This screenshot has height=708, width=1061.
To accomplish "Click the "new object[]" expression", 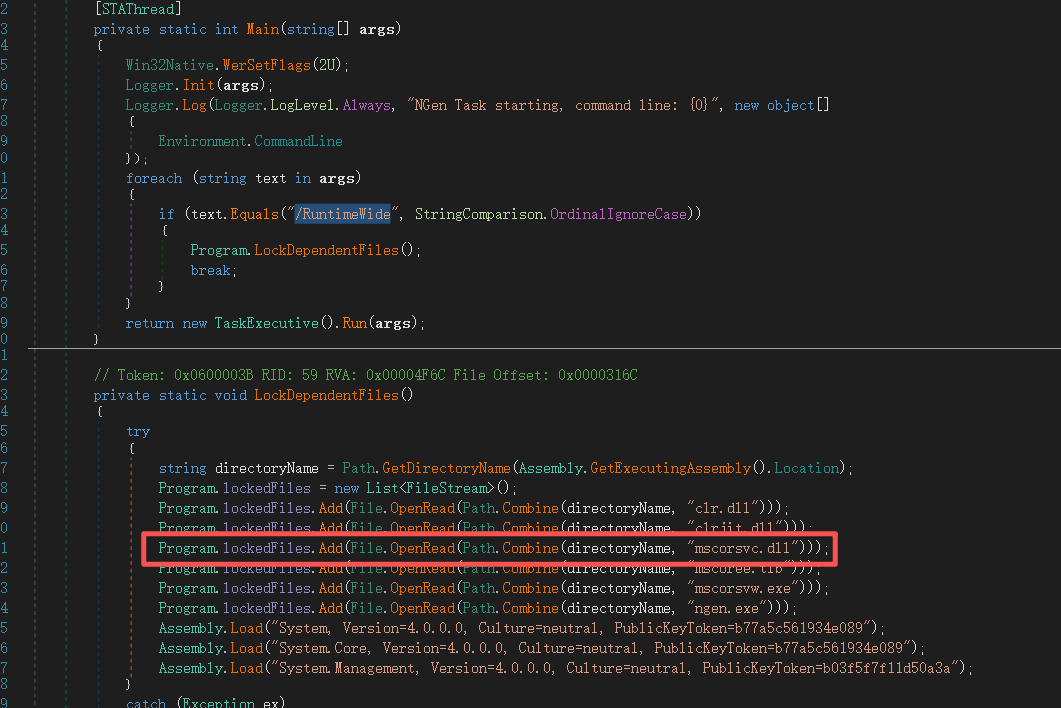I will (x=782, y=106).
